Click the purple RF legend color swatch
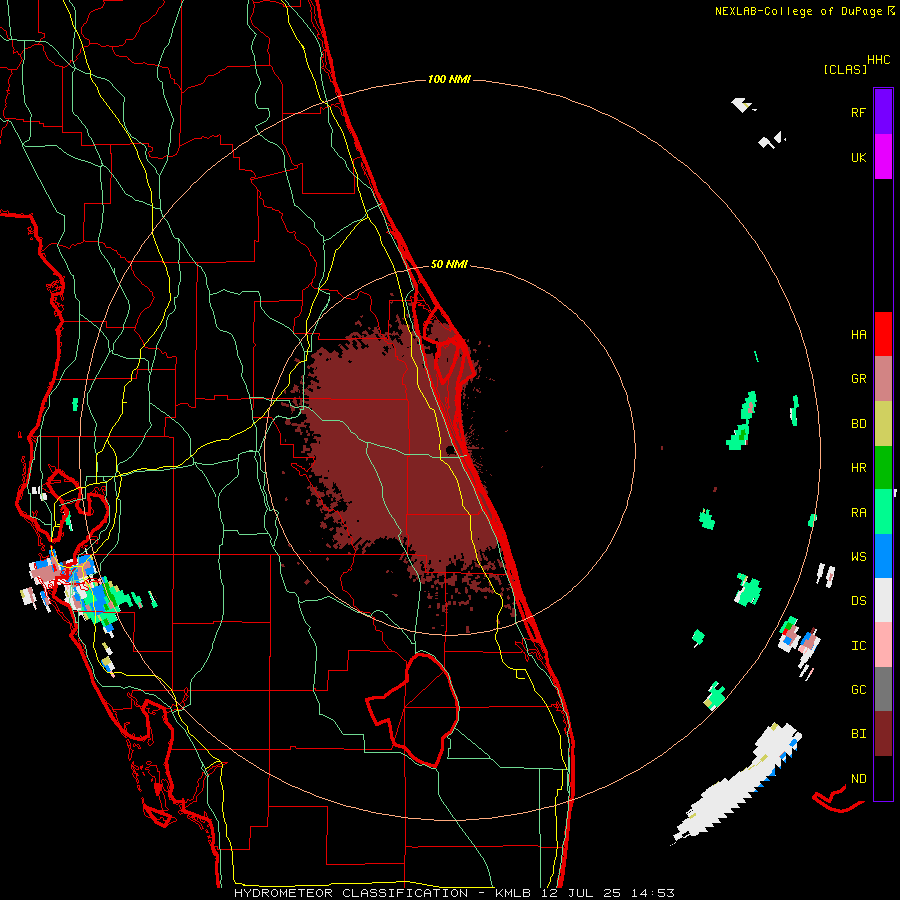 click(x=883, y=112)
